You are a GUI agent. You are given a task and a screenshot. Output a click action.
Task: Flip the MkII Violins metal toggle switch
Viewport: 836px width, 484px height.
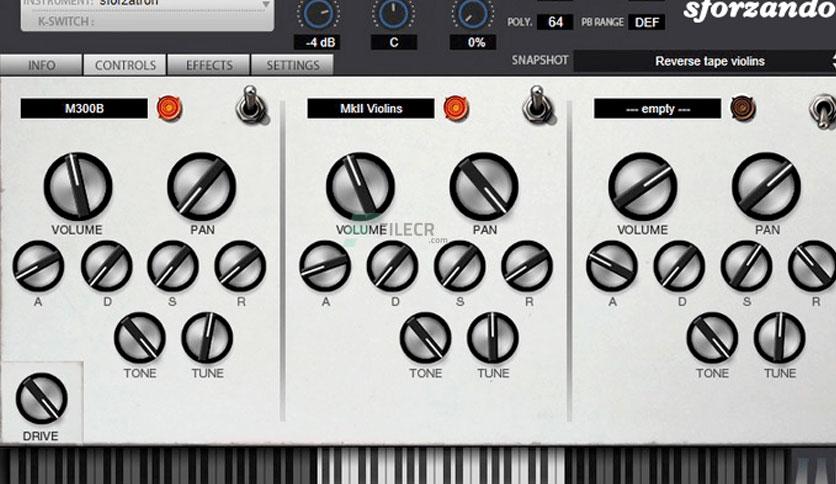click(x=538, y=104)
